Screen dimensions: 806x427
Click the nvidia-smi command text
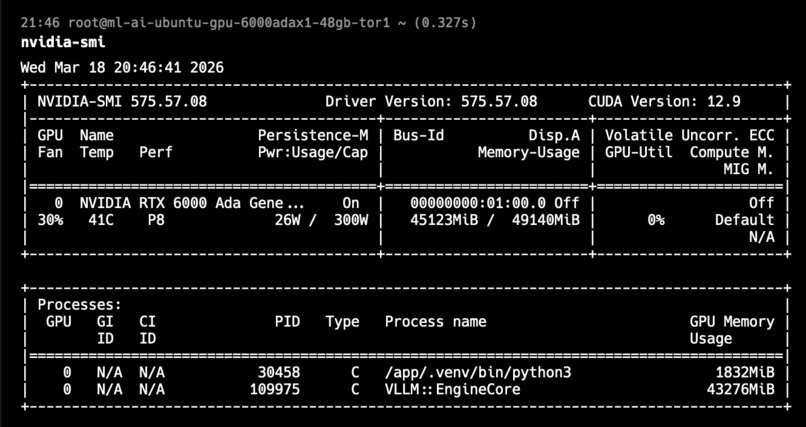63,43
